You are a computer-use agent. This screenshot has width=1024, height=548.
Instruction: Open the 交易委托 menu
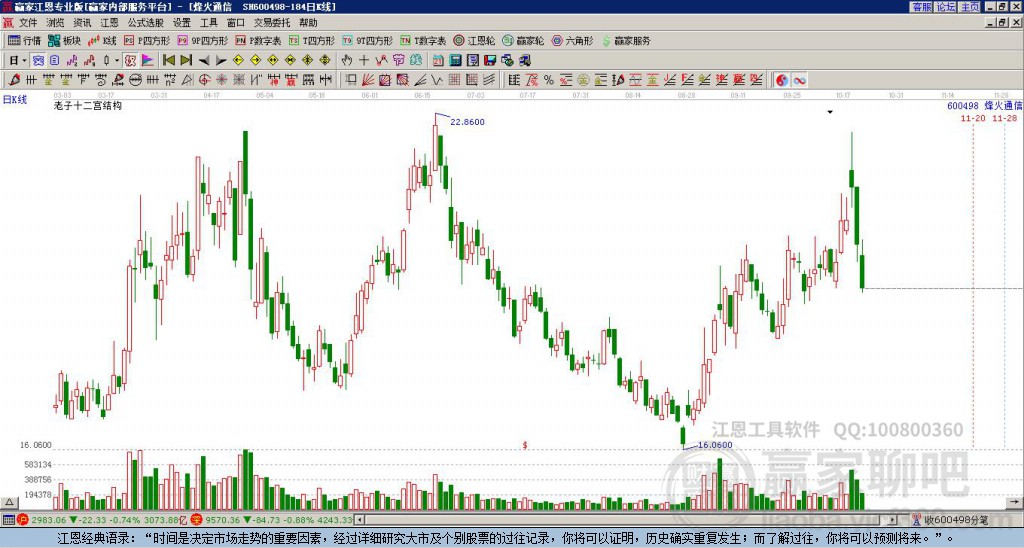point(272,23)
